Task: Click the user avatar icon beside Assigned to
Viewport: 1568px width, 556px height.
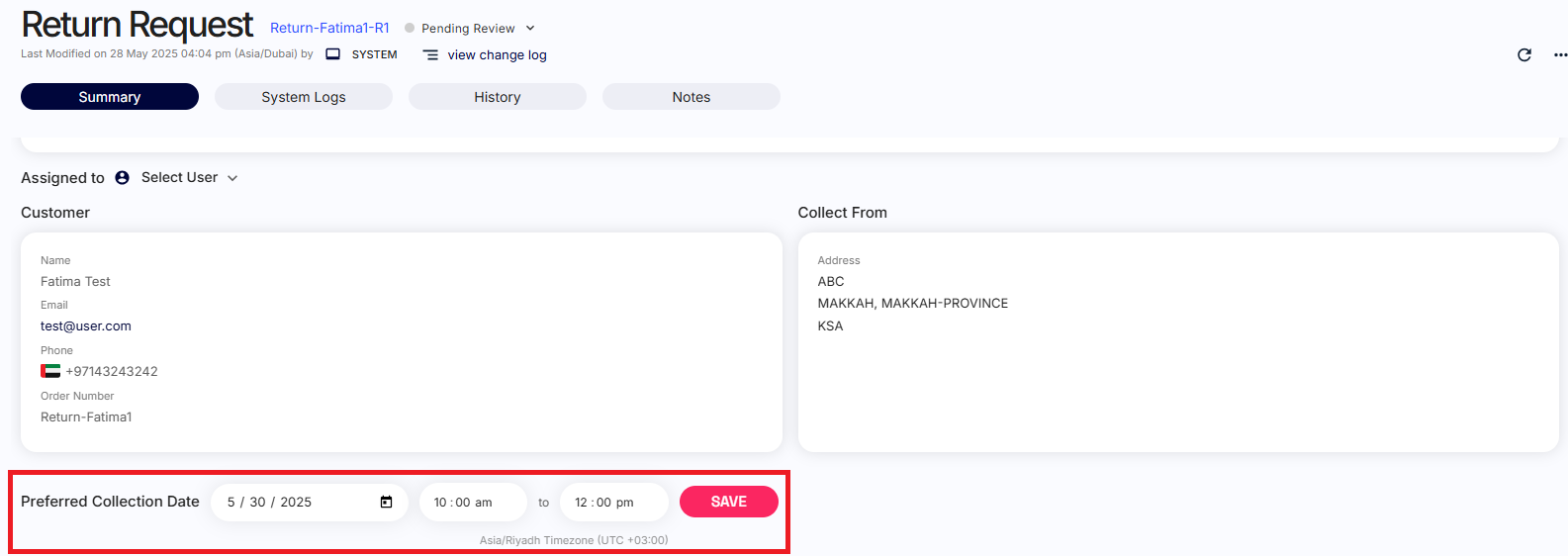Action: (x=123, y=178)
